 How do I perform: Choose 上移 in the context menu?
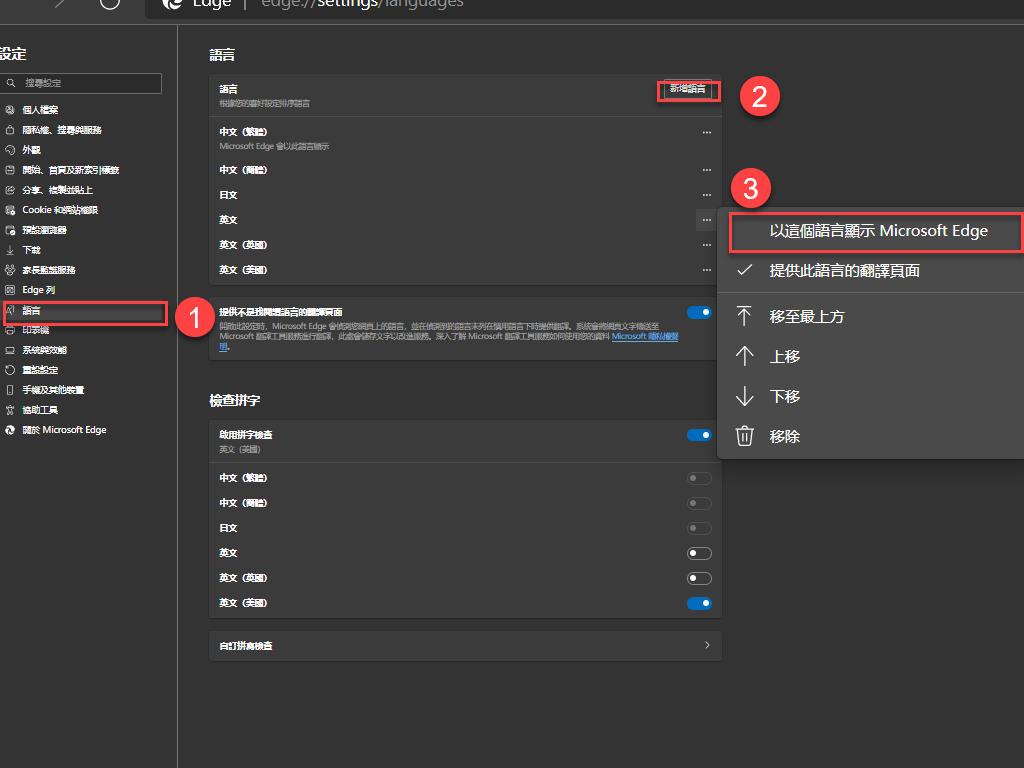click(x=871, y=357)
